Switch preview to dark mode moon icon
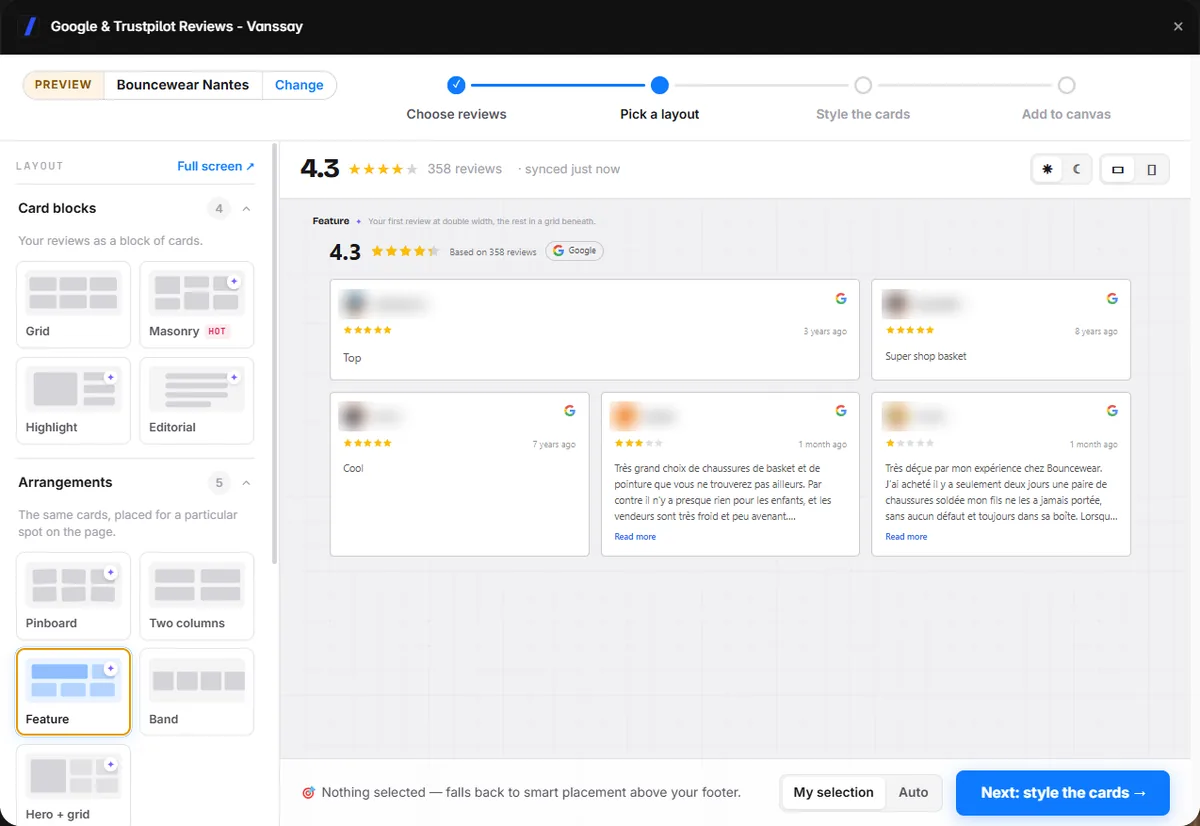Viewport: 1200px width, 826px height. [x=1077, y=170]
